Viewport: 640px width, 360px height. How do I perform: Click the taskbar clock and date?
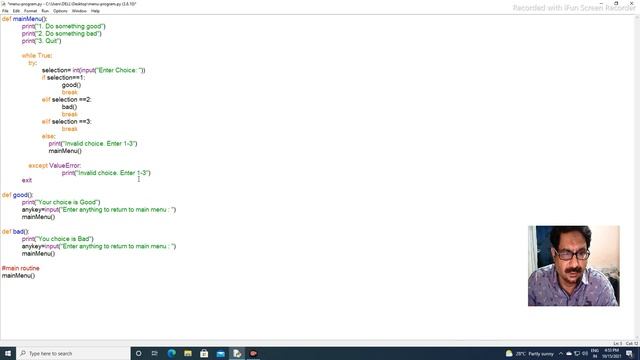pos(611,353)
